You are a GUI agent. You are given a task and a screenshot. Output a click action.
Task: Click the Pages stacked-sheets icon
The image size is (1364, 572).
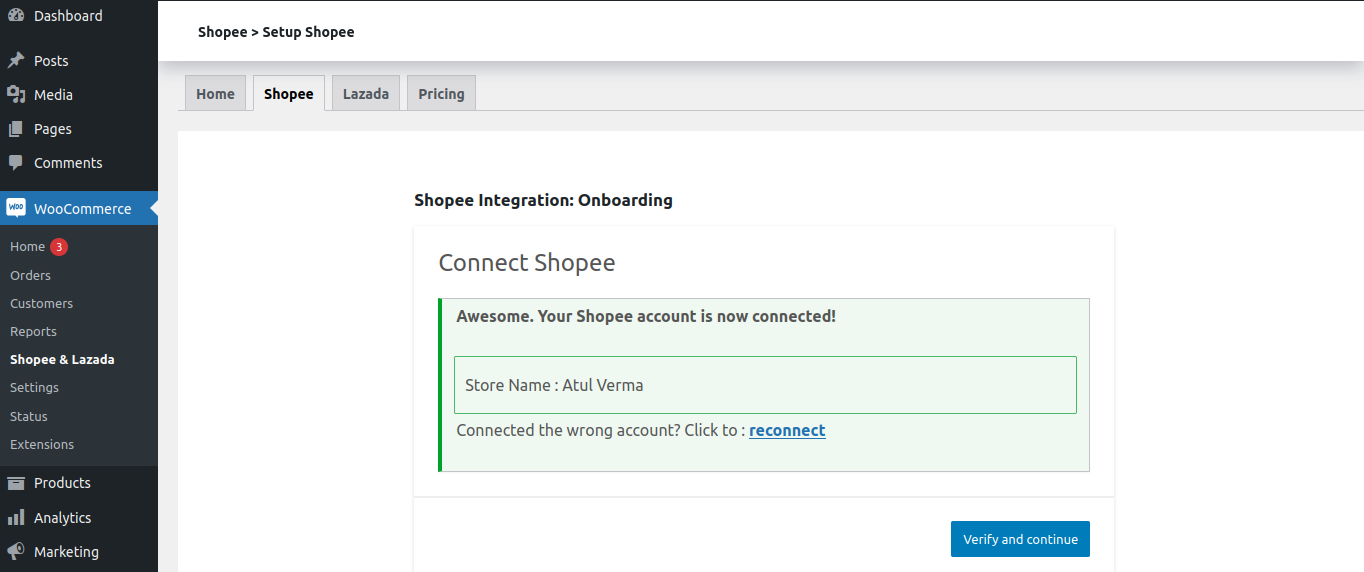coord(16,129)
